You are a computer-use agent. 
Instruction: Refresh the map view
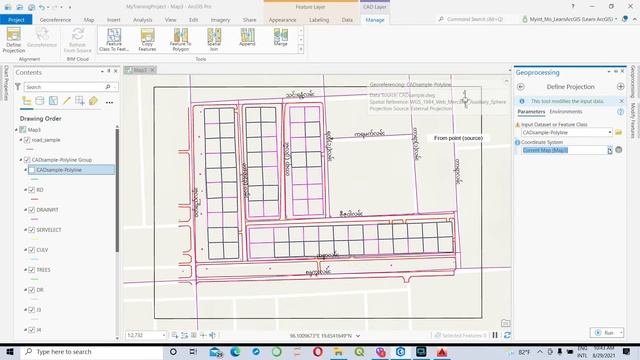point(507,335)
